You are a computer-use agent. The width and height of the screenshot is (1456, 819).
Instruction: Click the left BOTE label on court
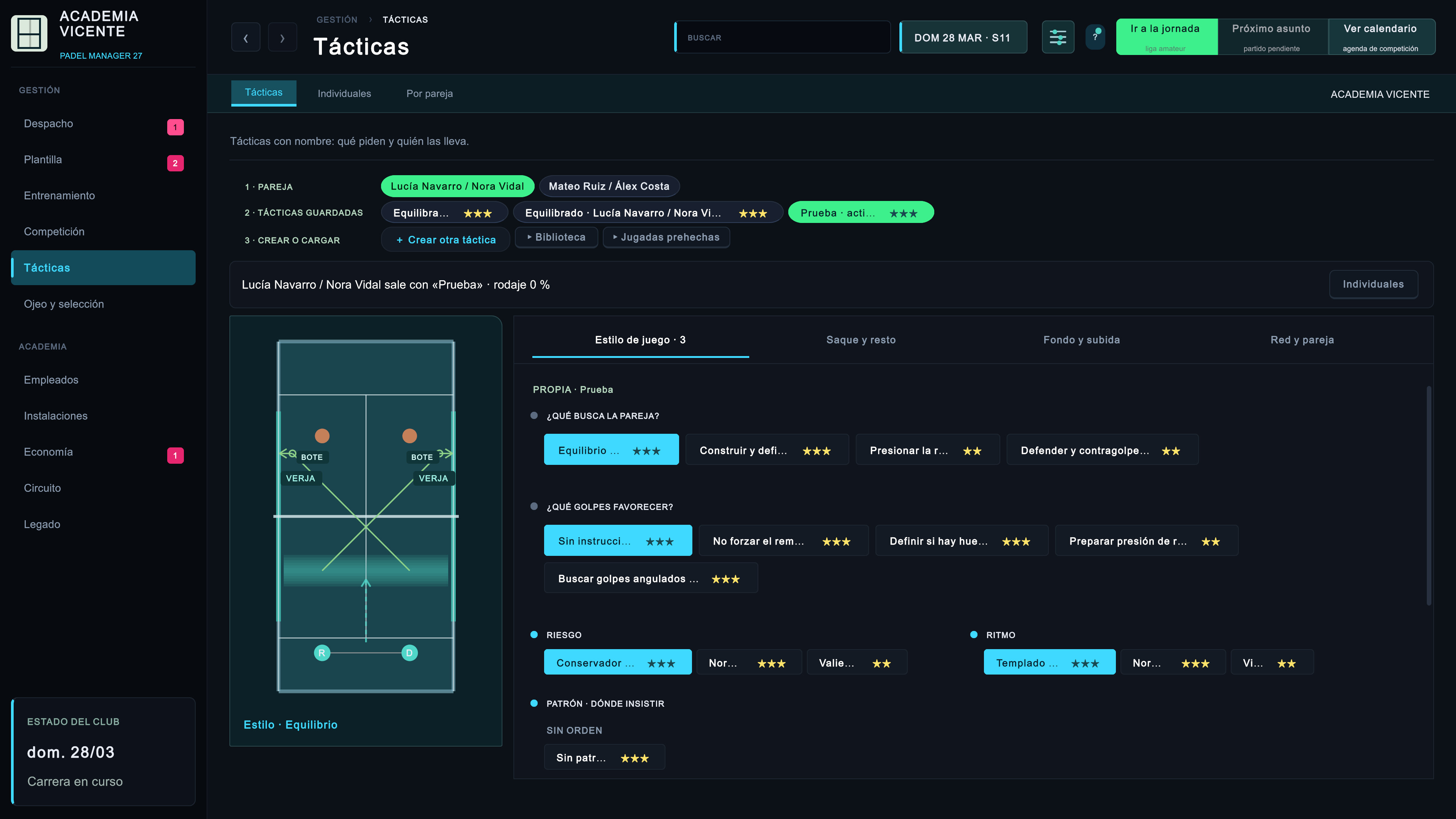pos(312,457)
